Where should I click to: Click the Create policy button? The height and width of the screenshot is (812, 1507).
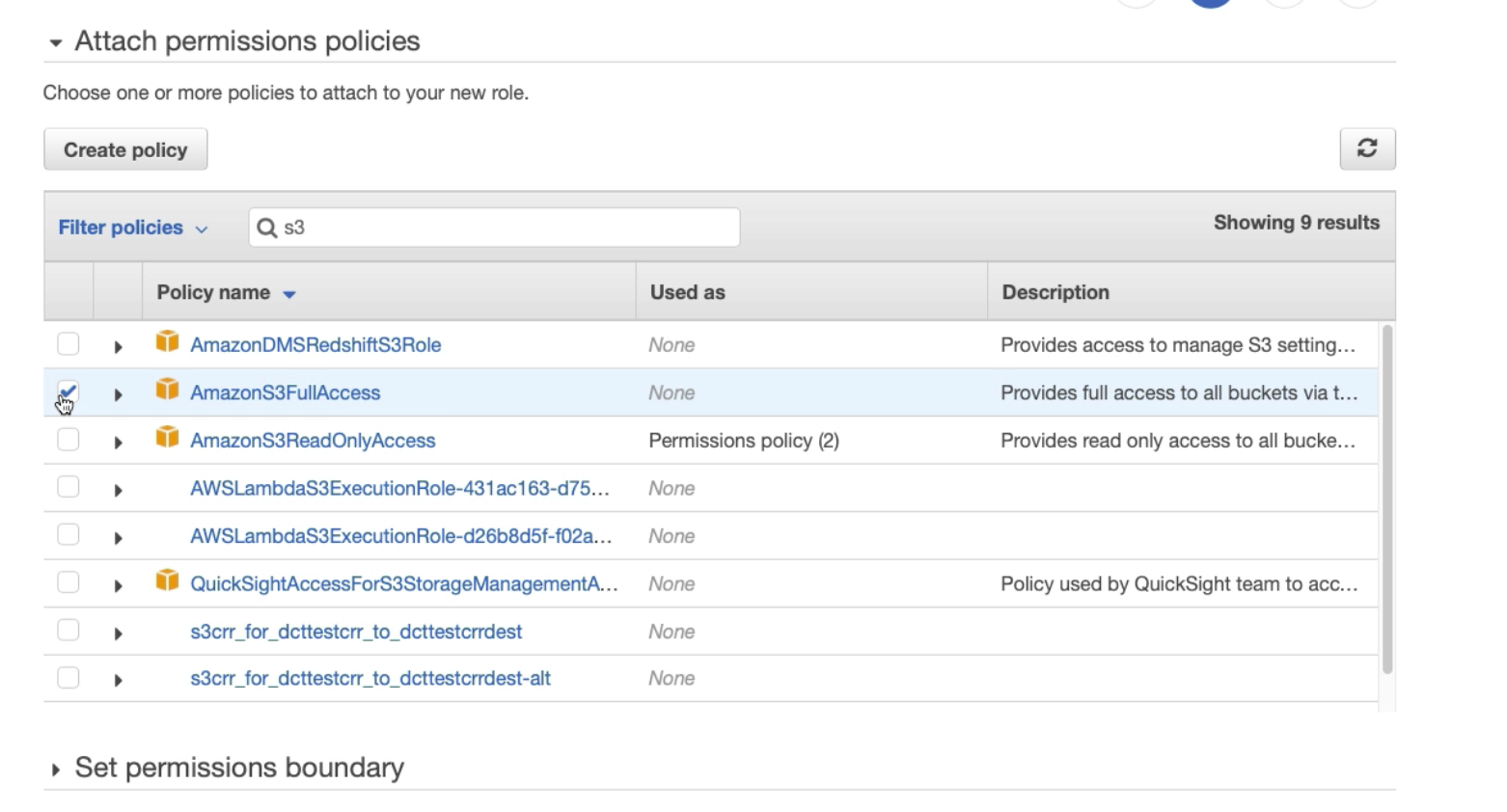point(125,150)
